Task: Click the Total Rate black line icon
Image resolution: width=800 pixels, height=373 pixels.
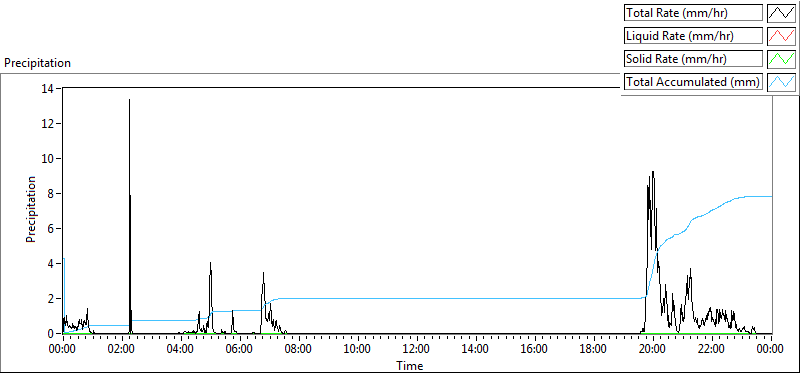Action: click(781, 13)
